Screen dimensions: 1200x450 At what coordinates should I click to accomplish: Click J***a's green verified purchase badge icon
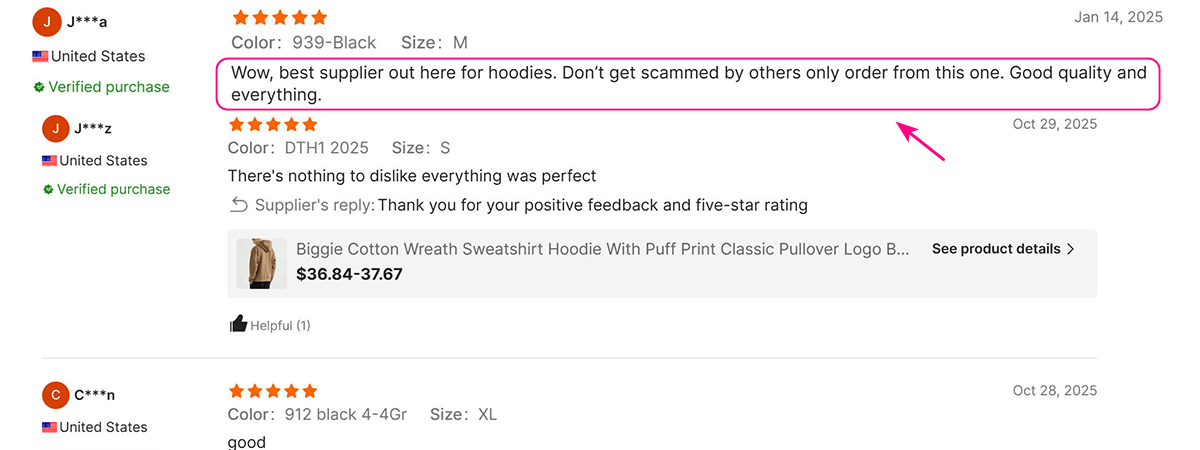(39, 87)
